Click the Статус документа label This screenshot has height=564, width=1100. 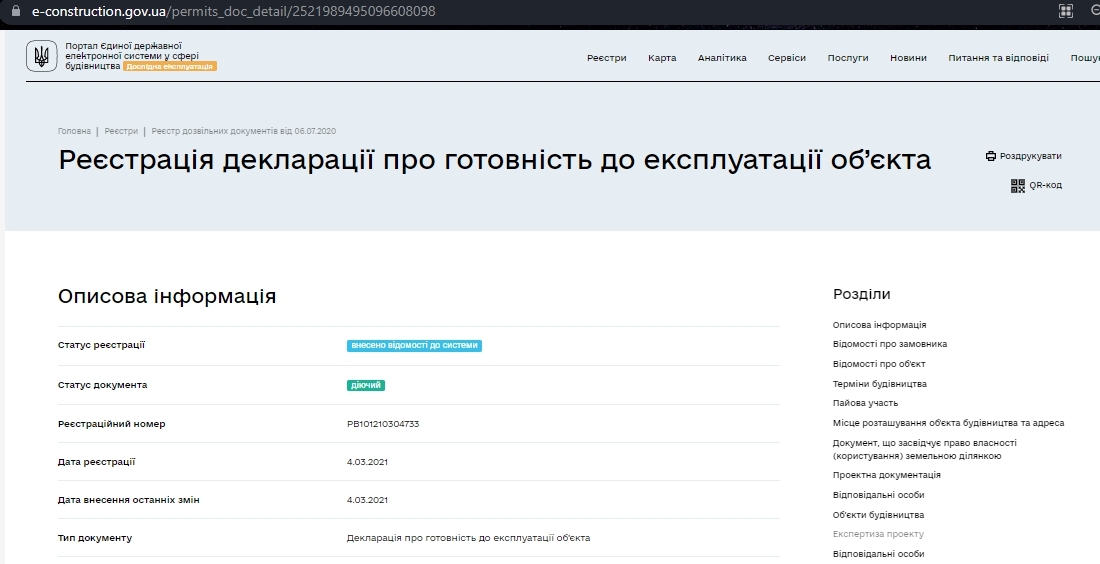pyautogui.click(x=102, y=385)
